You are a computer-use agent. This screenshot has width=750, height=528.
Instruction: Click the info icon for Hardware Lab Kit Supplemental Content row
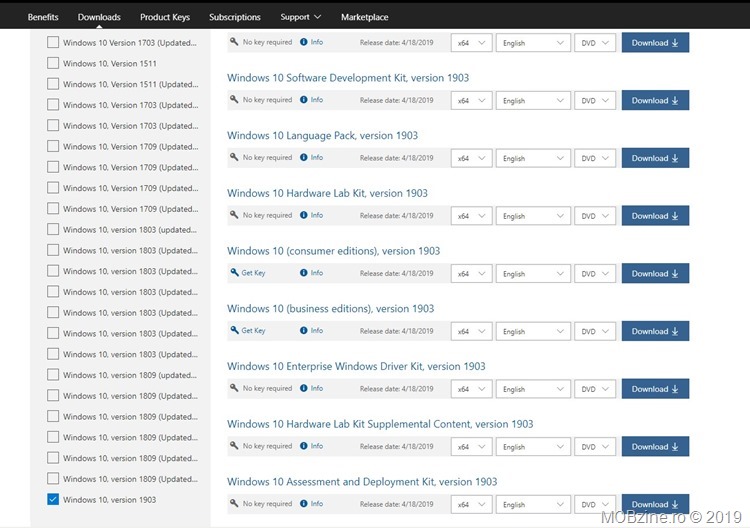(304, 446)
